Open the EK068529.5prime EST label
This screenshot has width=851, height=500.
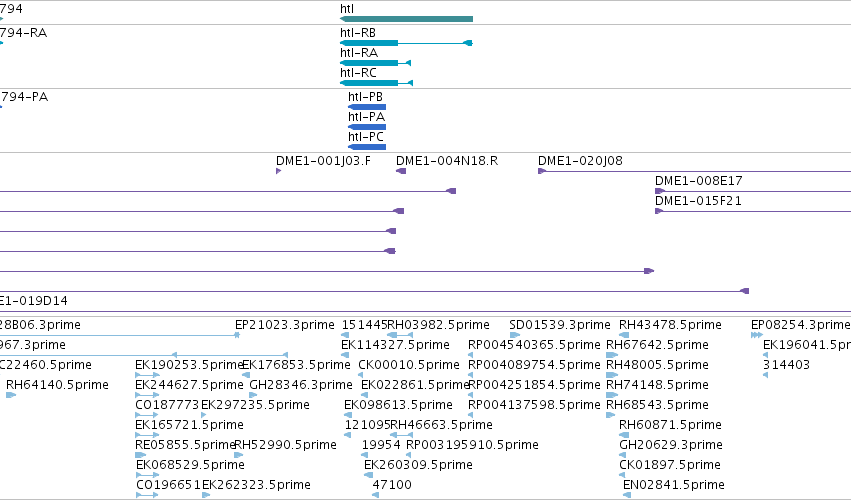190,465
